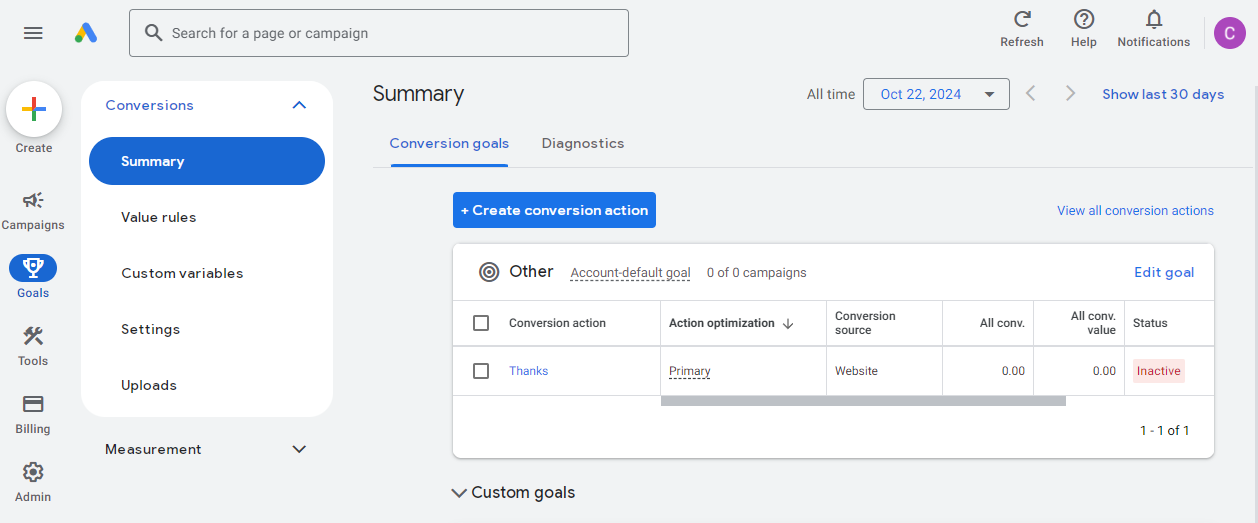
Task: Click Create conversion action button
Action: pyautogui.click(x=554, y=210)
